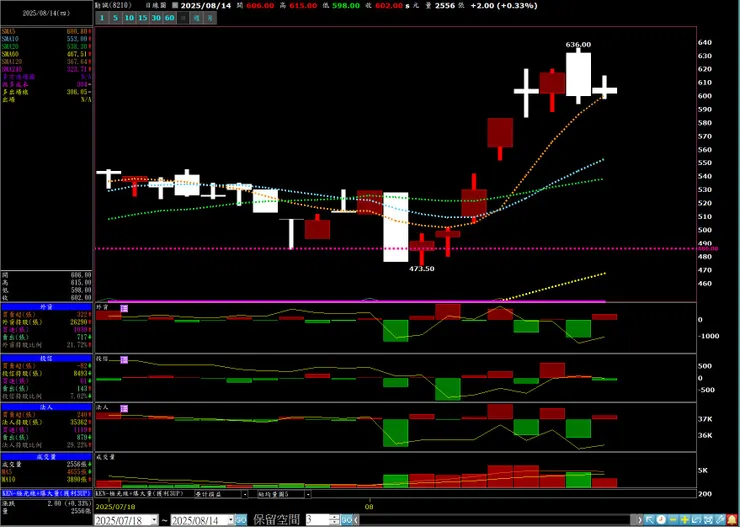Image resolution: width=740 pixels, height=527 pixels.
Task: Click the yellow plus zoom-in icon
Action: 685,520
